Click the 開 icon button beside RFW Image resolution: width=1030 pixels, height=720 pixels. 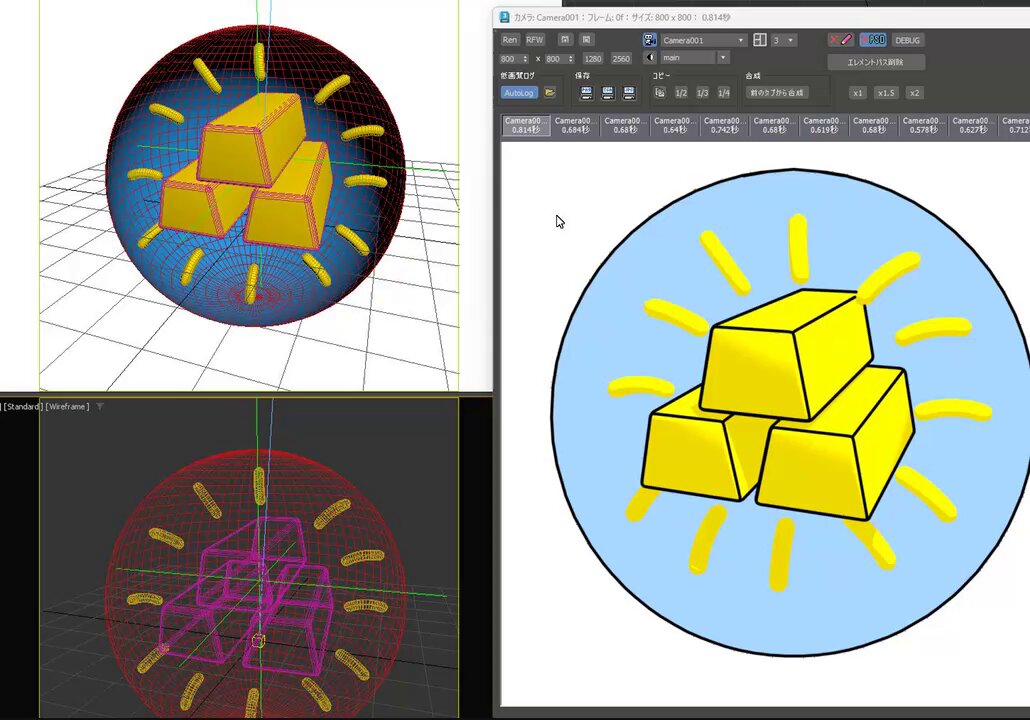tap(566, 39)
